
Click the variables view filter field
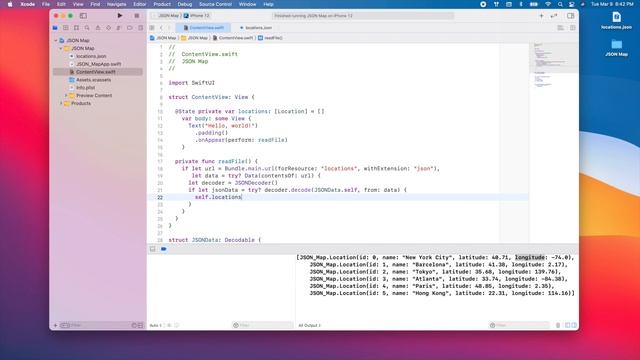(x=263, y=325)
